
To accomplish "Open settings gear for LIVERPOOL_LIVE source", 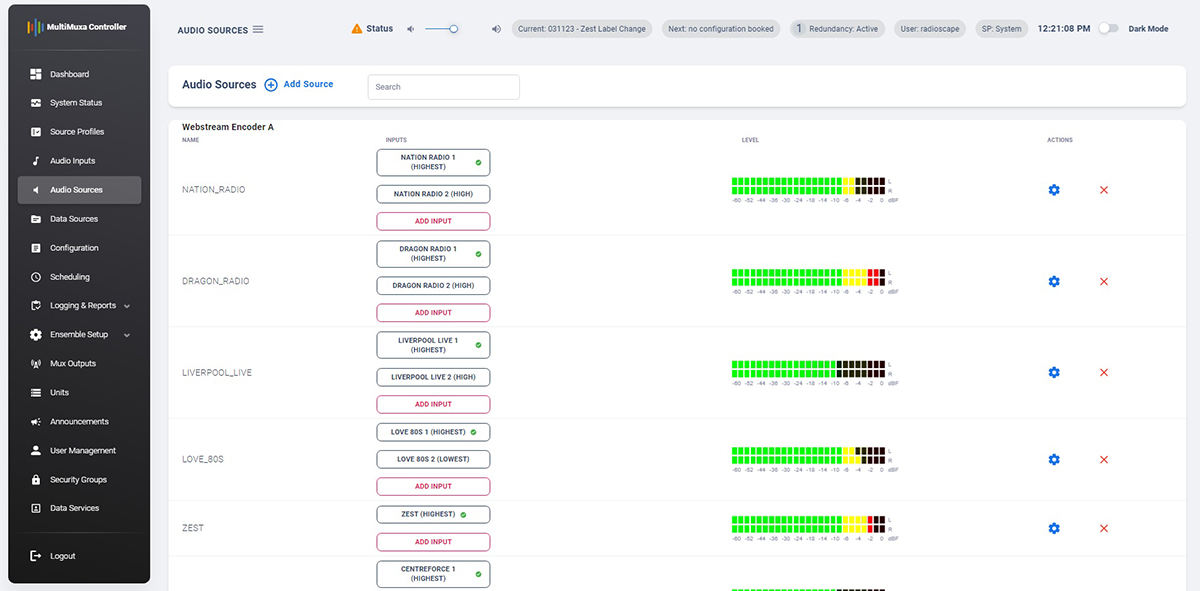I will point(1053,373).
